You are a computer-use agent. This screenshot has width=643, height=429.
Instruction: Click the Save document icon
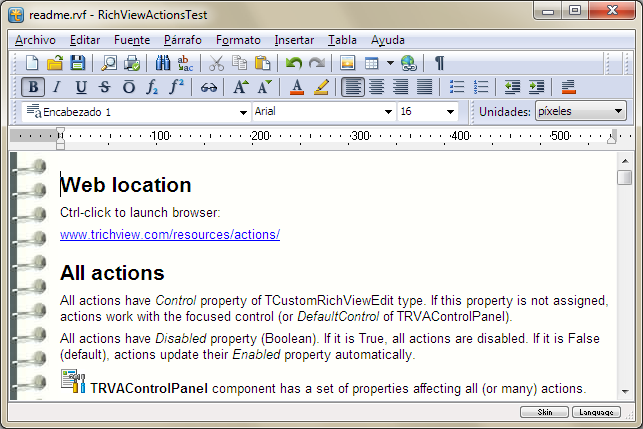point(77,63)
